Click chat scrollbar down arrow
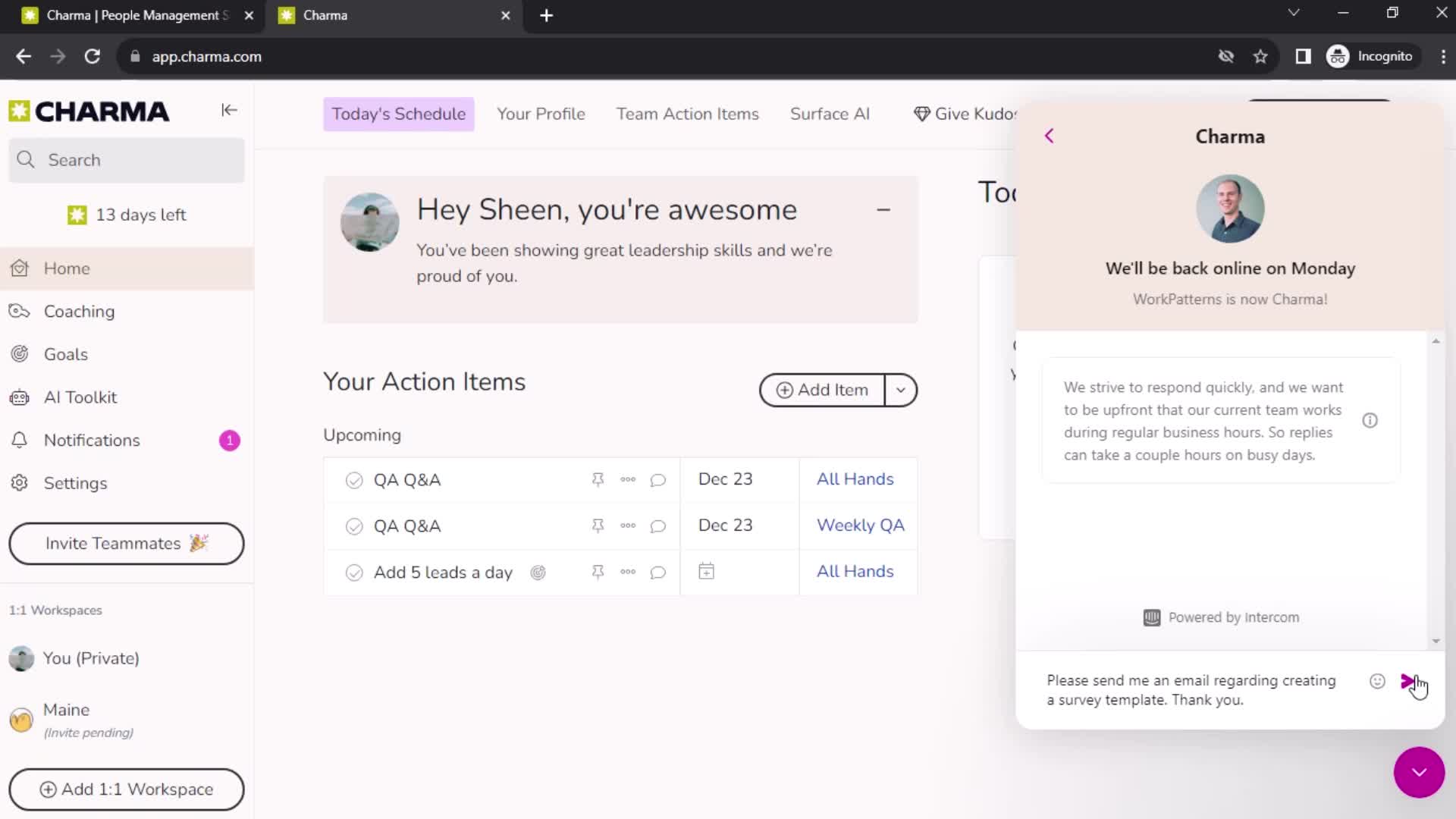1456x819 pixels. point(1436,642)
